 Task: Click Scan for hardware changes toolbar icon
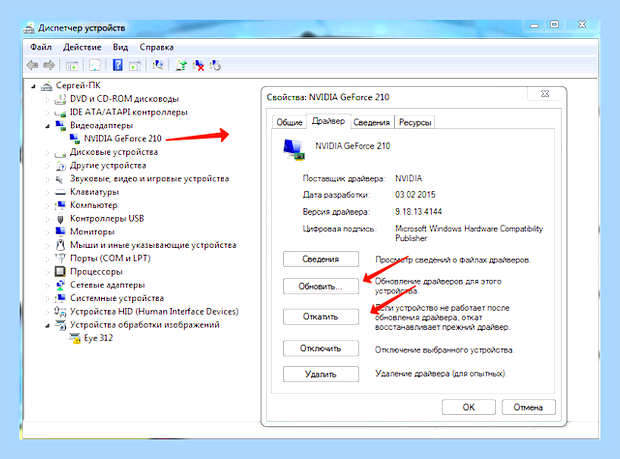pos(158,65)
